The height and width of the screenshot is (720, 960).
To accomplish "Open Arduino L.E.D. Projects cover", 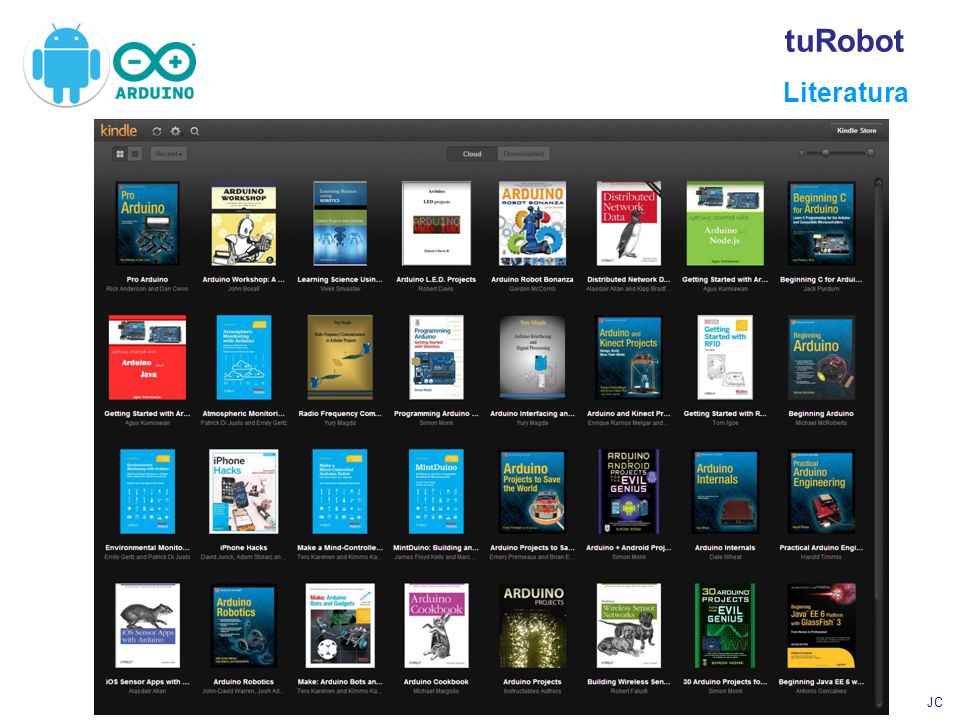I will coord(436,223).
